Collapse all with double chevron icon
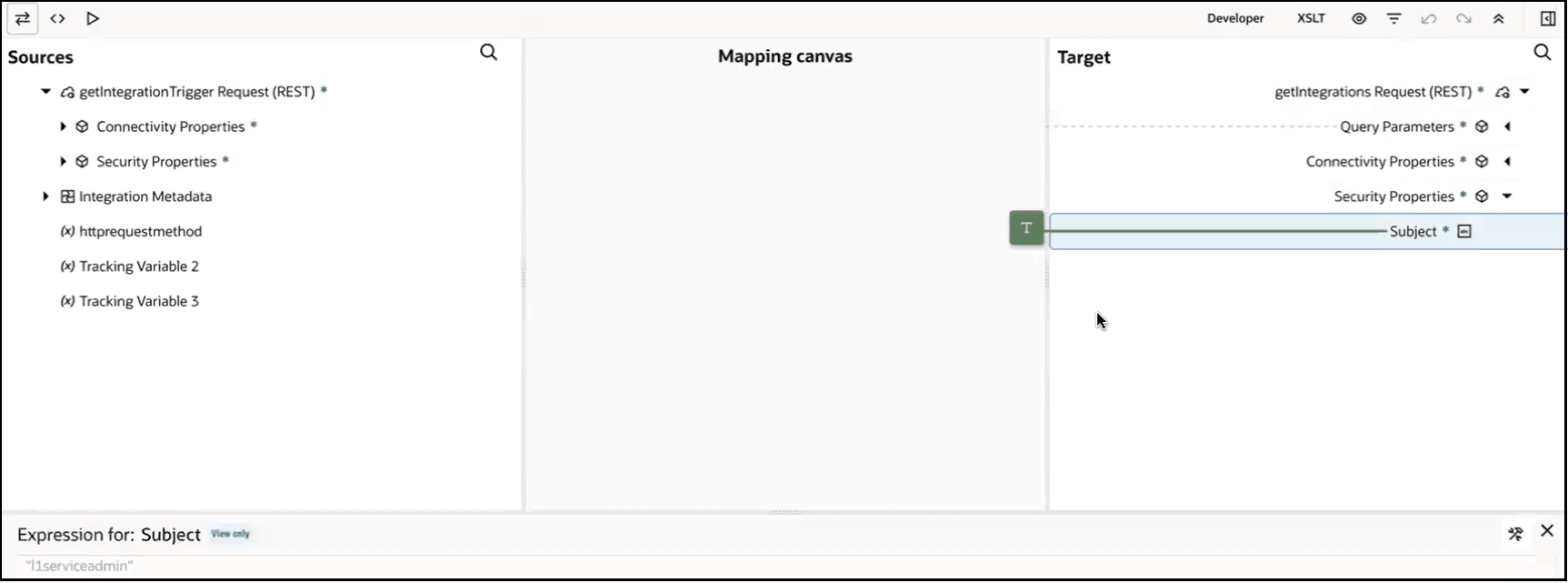 [1499, 18]
